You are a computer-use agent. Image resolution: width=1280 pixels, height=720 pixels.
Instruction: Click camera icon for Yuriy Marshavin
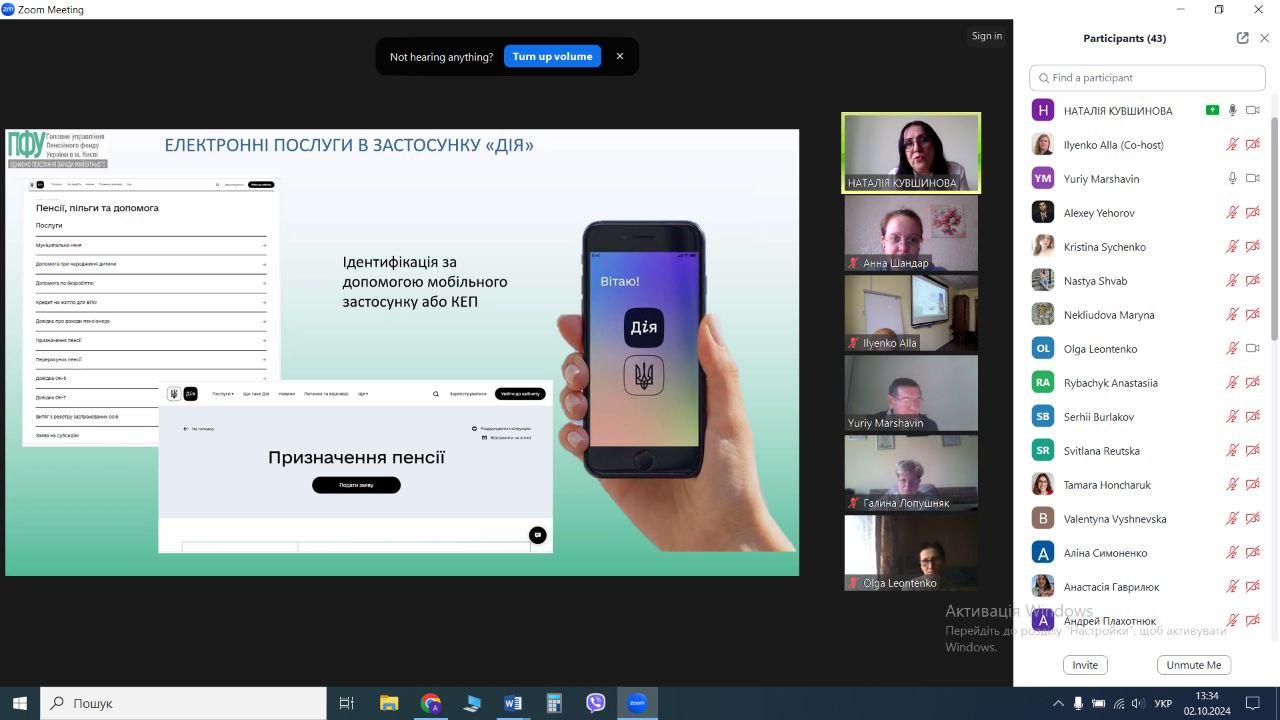(1252, 178)
